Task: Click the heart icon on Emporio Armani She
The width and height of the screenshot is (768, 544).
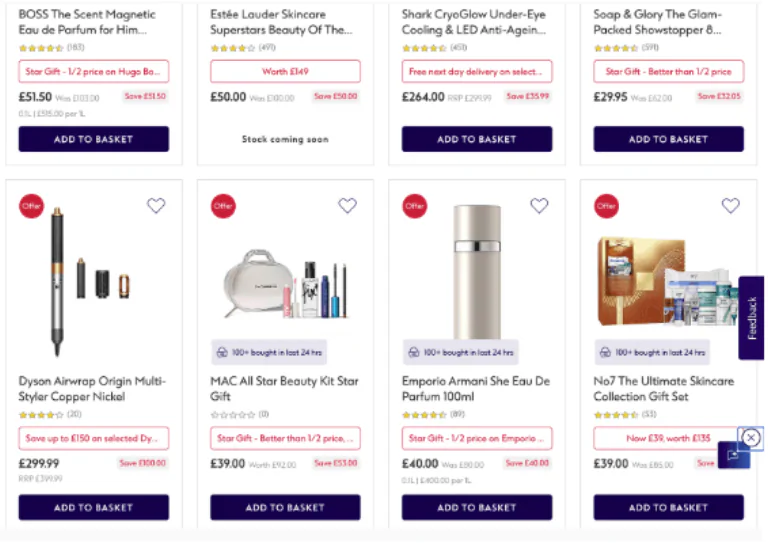Action: (539, 206)
